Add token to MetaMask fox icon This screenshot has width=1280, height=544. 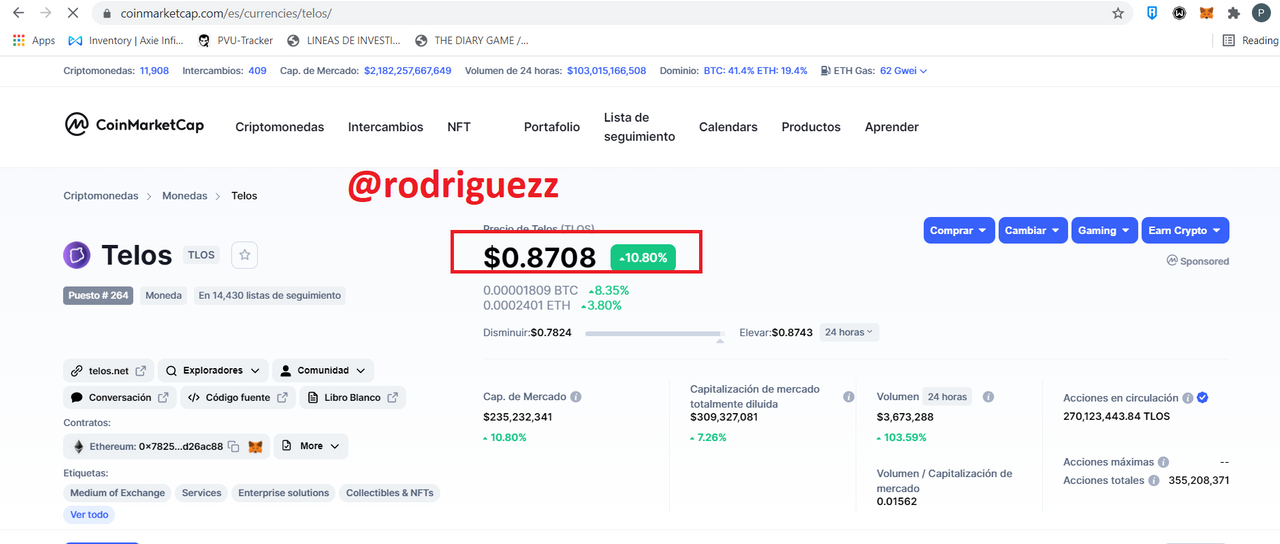tap(256, 447)
